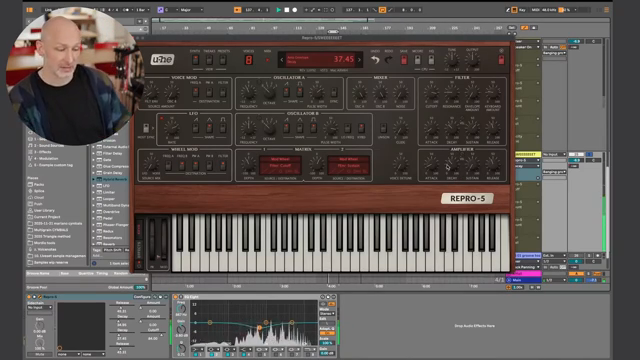Enable Oscillator B LO FREQ switch
The image size is (640, 360).
pyautogui.click(x=347, y=128)
